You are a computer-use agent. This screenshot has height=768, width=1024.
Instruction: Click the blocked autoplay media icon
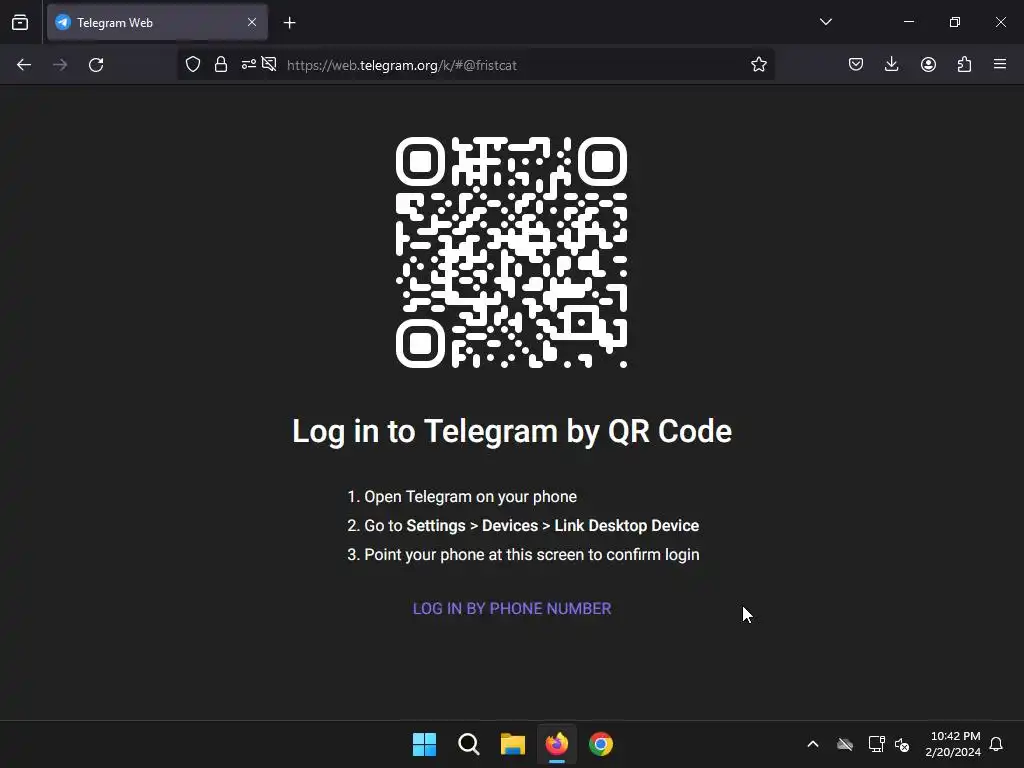(x=269, y=64)
